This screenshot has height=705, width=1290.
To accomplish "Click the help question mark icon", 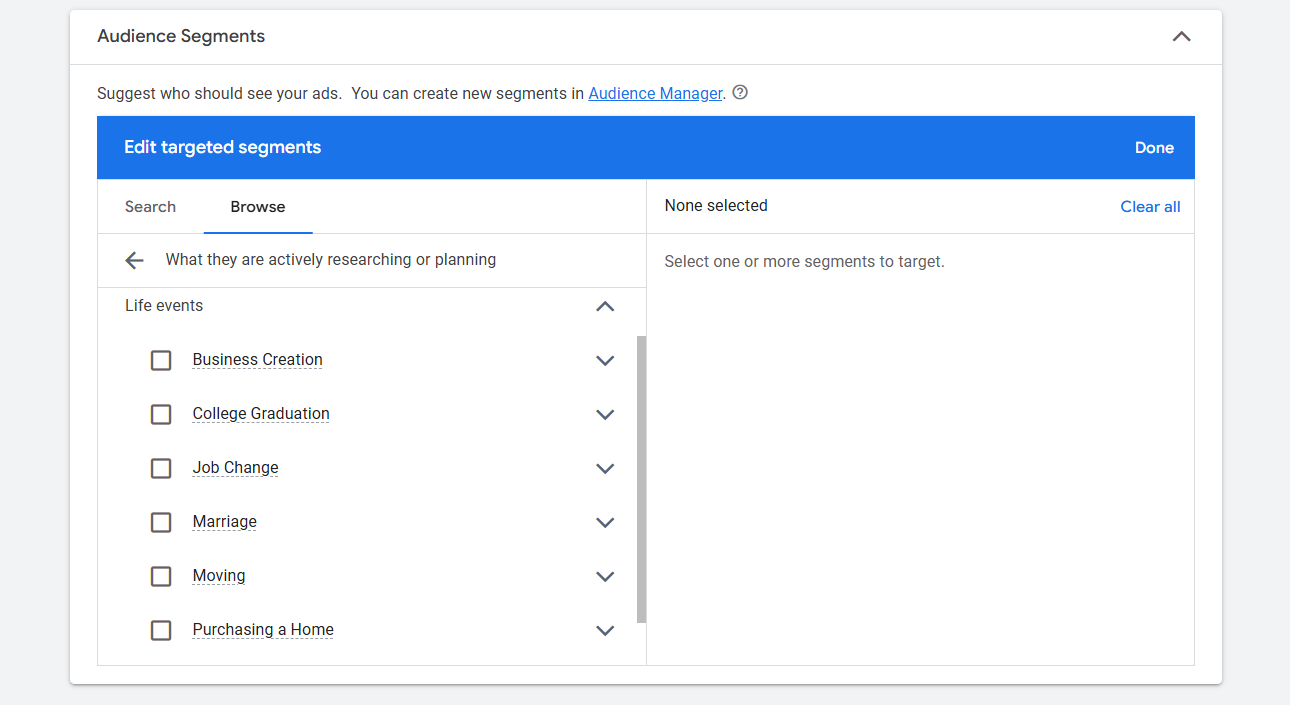I will [x=740, y=93].
